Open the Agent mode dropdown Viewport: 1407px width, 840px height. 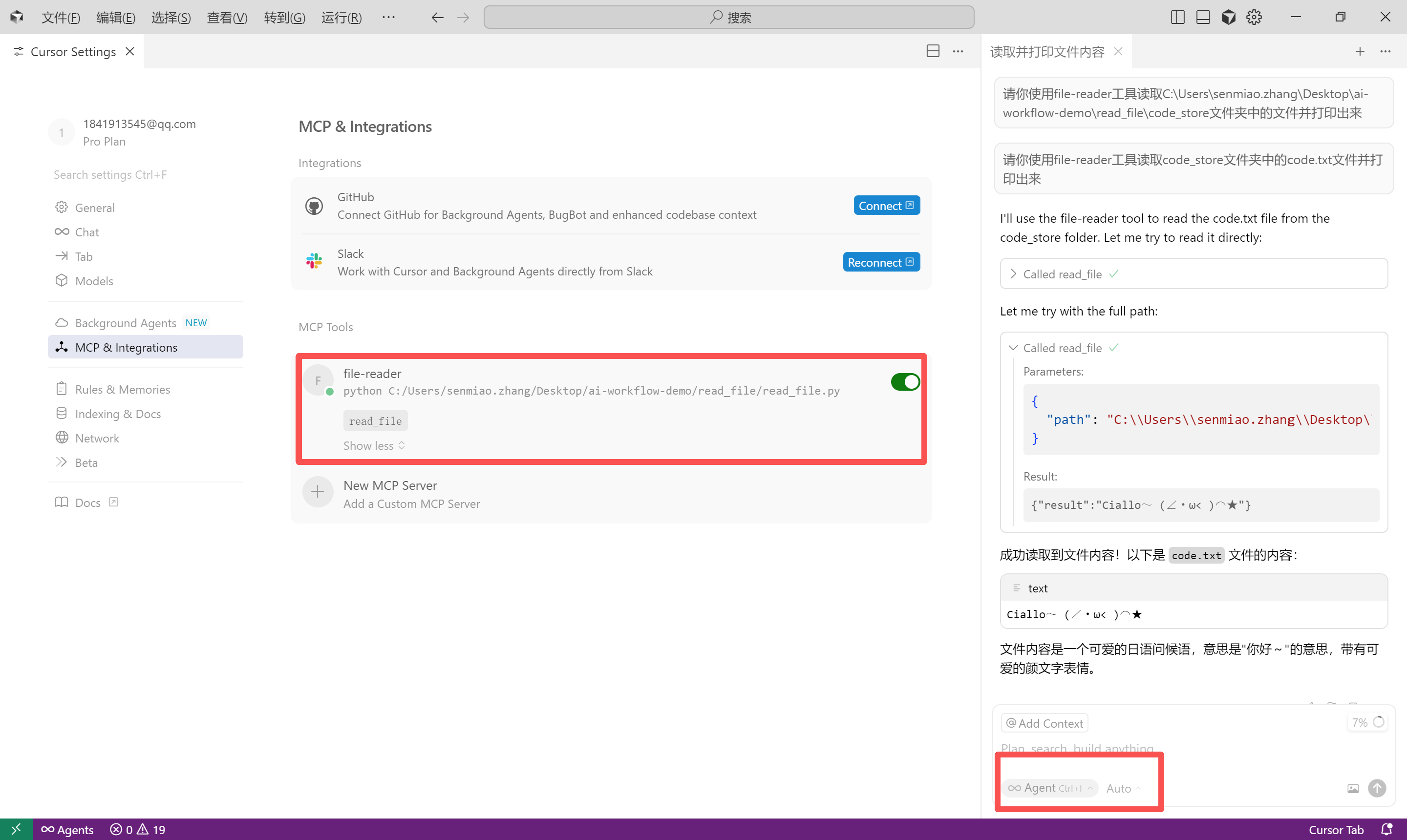[1050, 788]
